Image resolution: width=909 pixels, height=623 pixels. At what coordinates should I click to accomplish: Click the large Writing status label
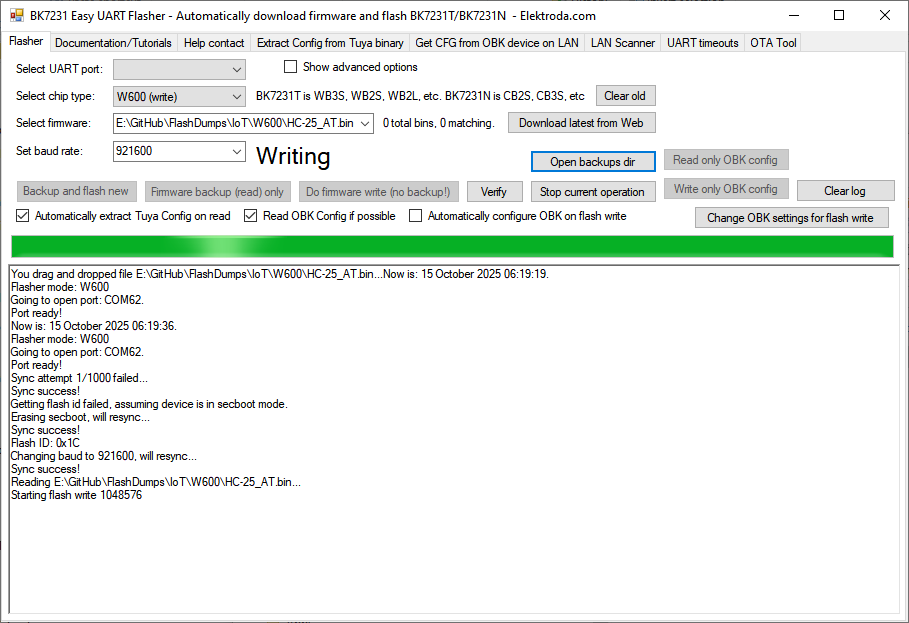293,156
